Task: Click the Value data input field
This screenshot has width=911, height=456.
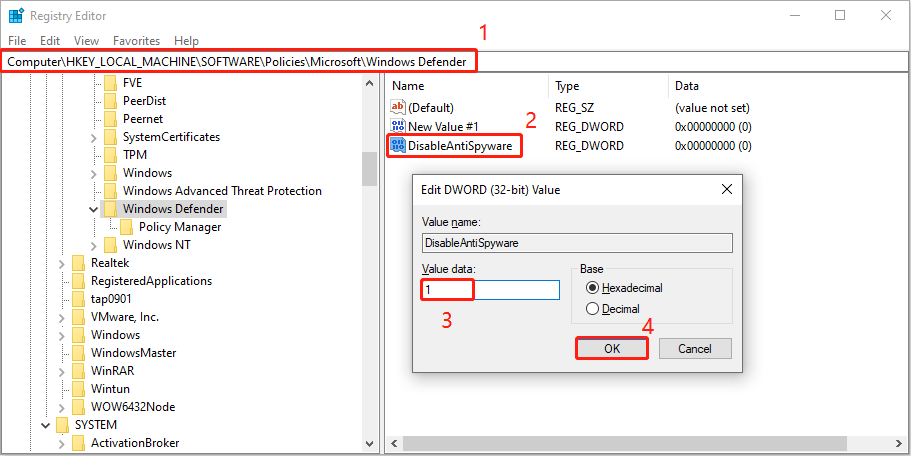Action: (x=490, y=289)
